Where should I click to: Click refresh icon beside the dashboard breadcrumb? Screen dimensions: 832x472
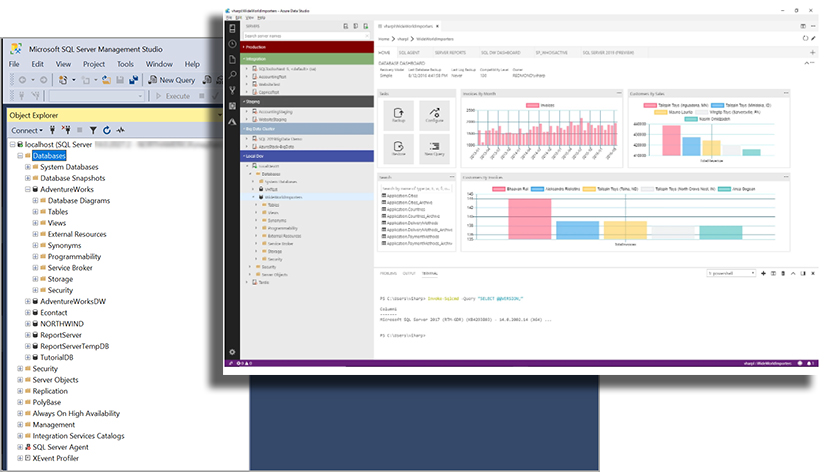pyautogui.click(x=805, y=38)
